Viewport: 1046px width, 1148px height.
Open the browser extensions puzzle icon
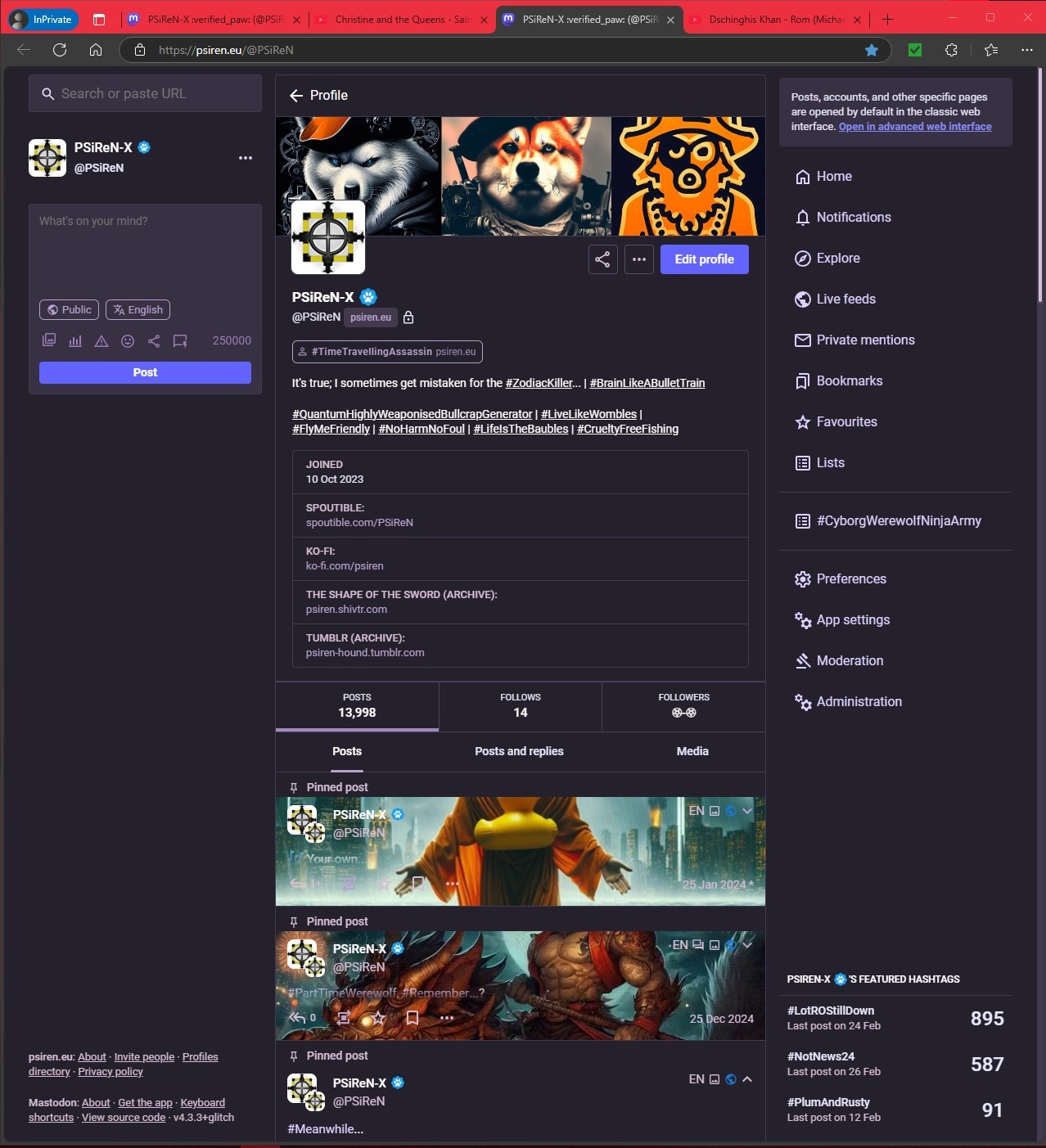point(951,50)
